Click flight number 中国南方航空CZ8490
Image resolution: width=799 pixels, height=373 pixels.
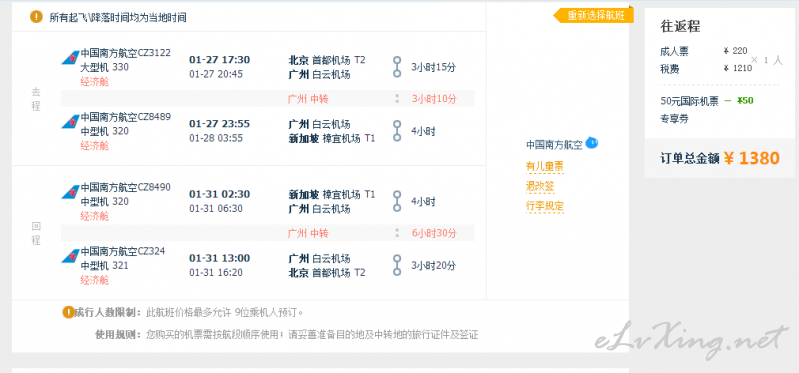(126, 188)
